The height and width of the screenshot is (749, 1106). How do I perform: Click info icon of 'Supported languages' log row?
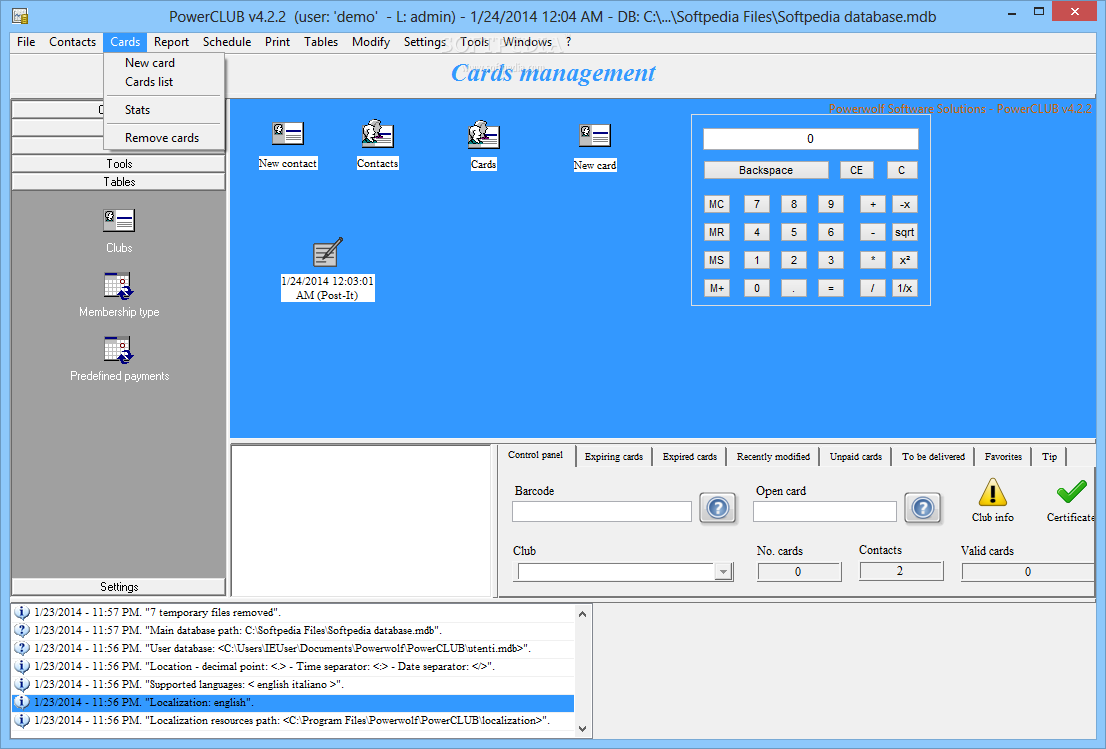(22, 684)
